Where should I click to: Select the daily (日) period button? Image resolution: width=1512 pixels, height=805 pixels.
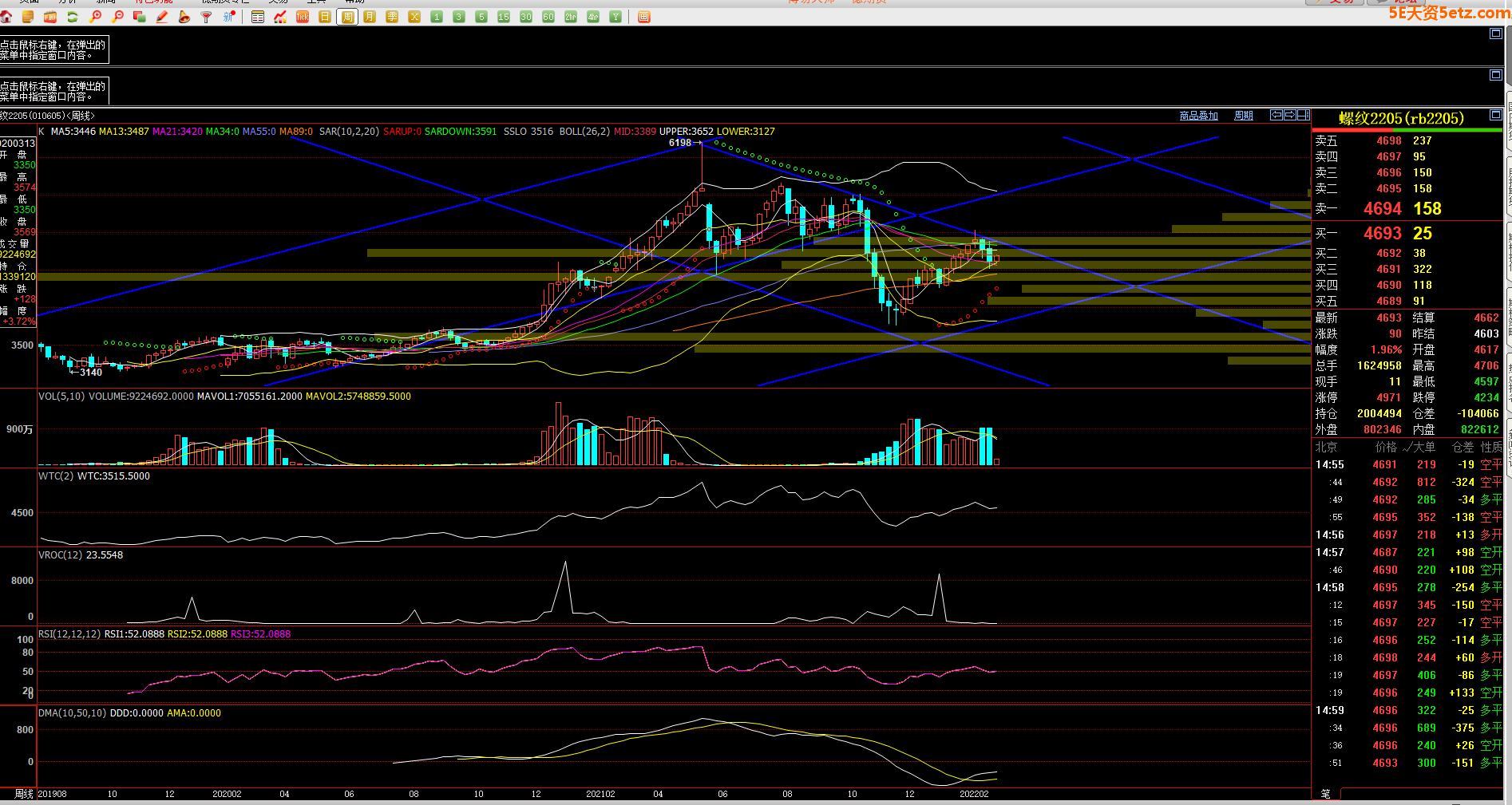(325, 17)
